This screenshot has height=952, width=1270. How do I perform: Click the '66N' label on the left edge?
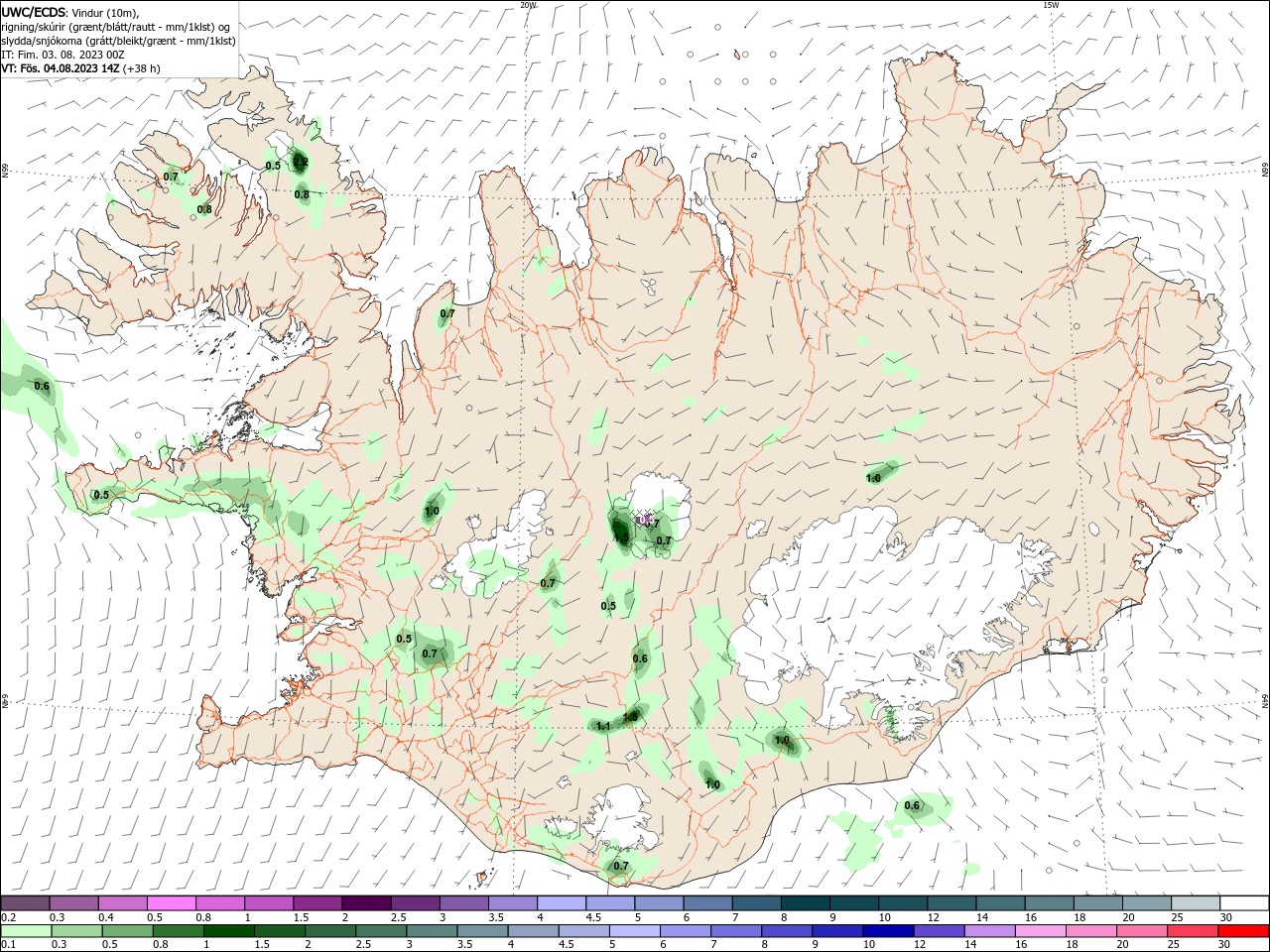[5, 171]
